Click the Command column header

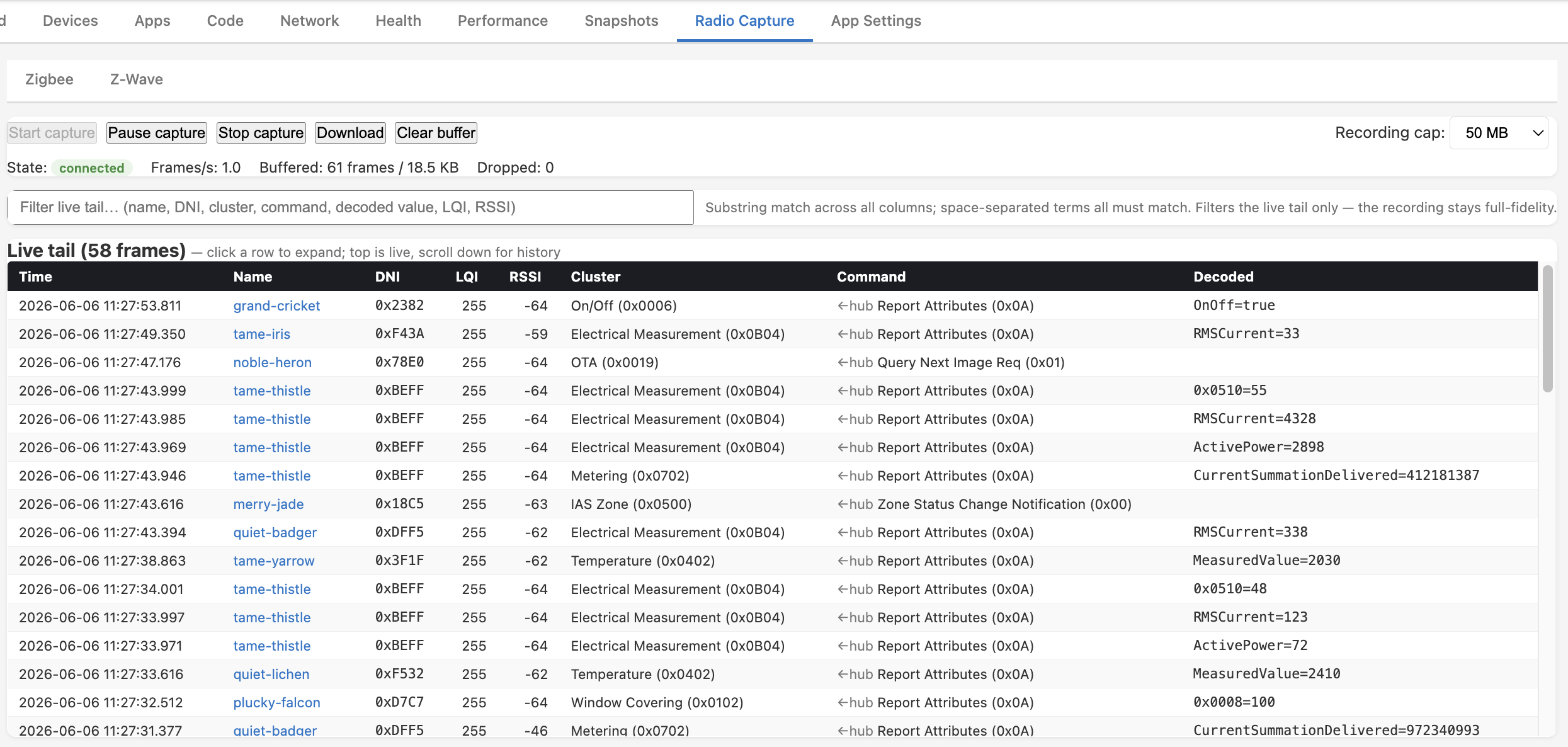click(871, 277)
